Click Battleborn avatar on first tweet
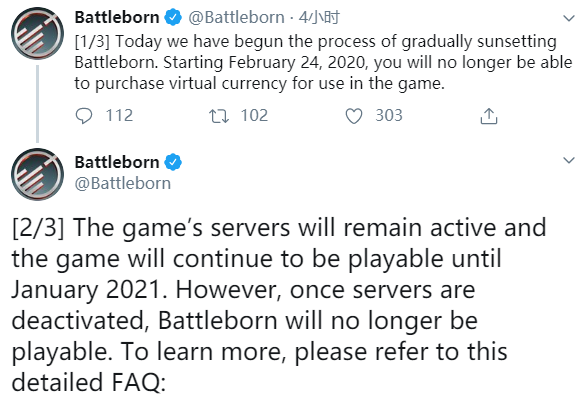Viewport: 588px width, 403px height. [x=37, y=33]
